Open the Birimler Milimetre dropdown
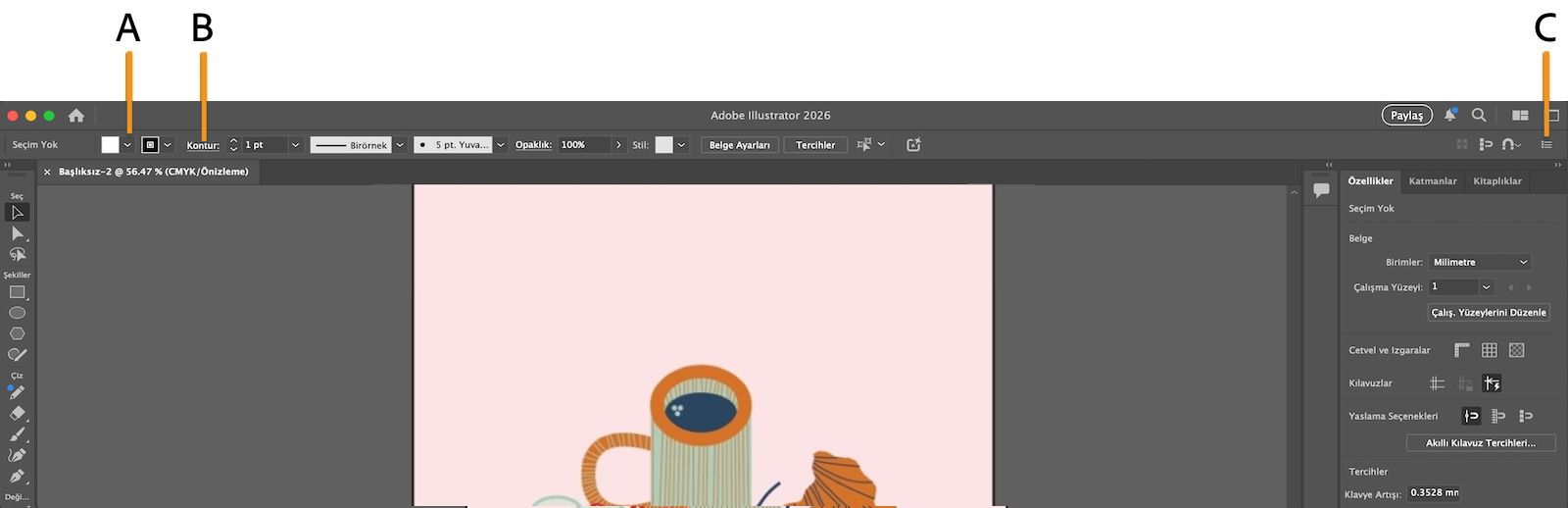The height and width of the screenshot is (508, 1568). [1480, 262]
